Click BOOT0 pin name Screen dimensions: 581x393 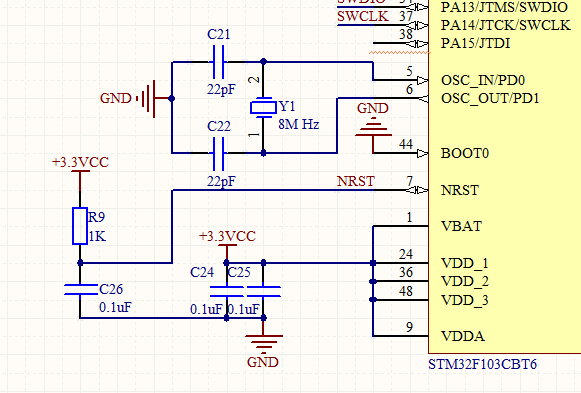click(x=465, y=153)
